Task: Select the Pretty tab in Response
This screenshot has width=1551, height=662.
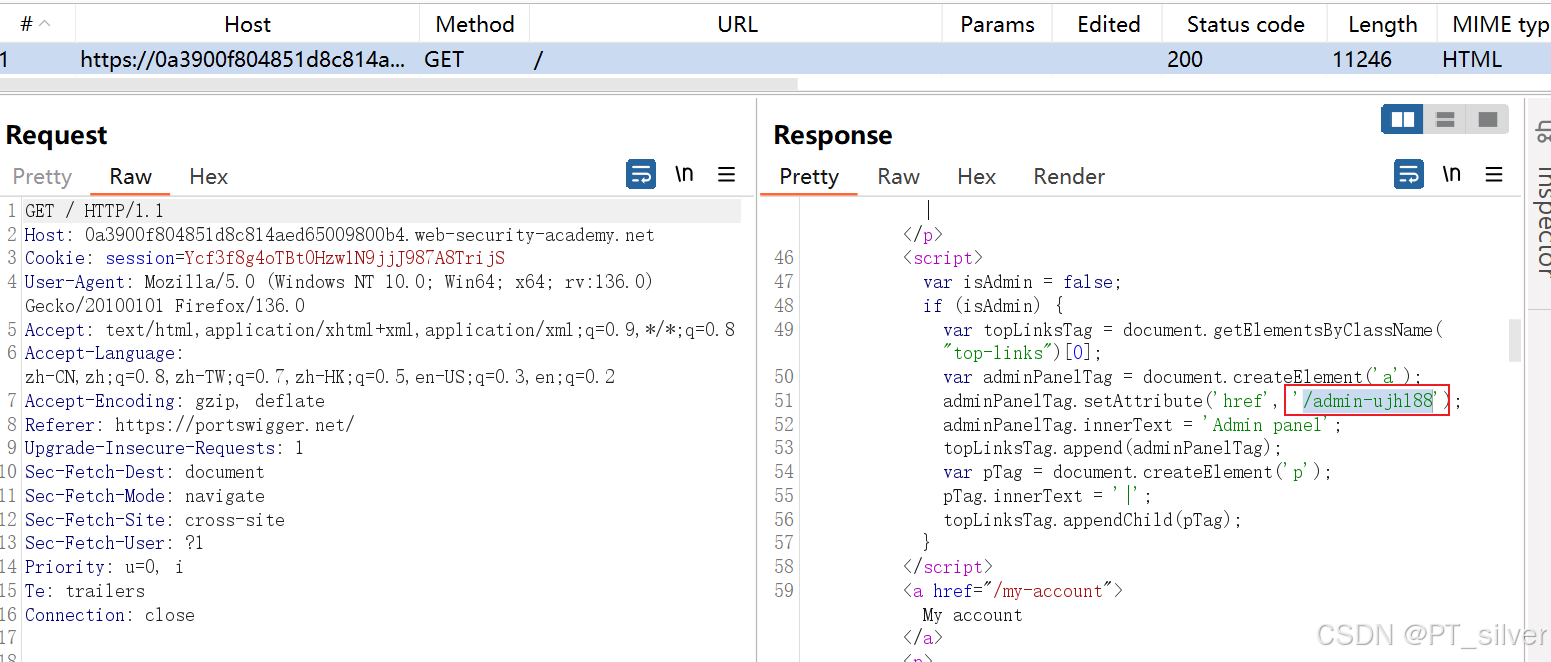Action: [x=809, y=176]
